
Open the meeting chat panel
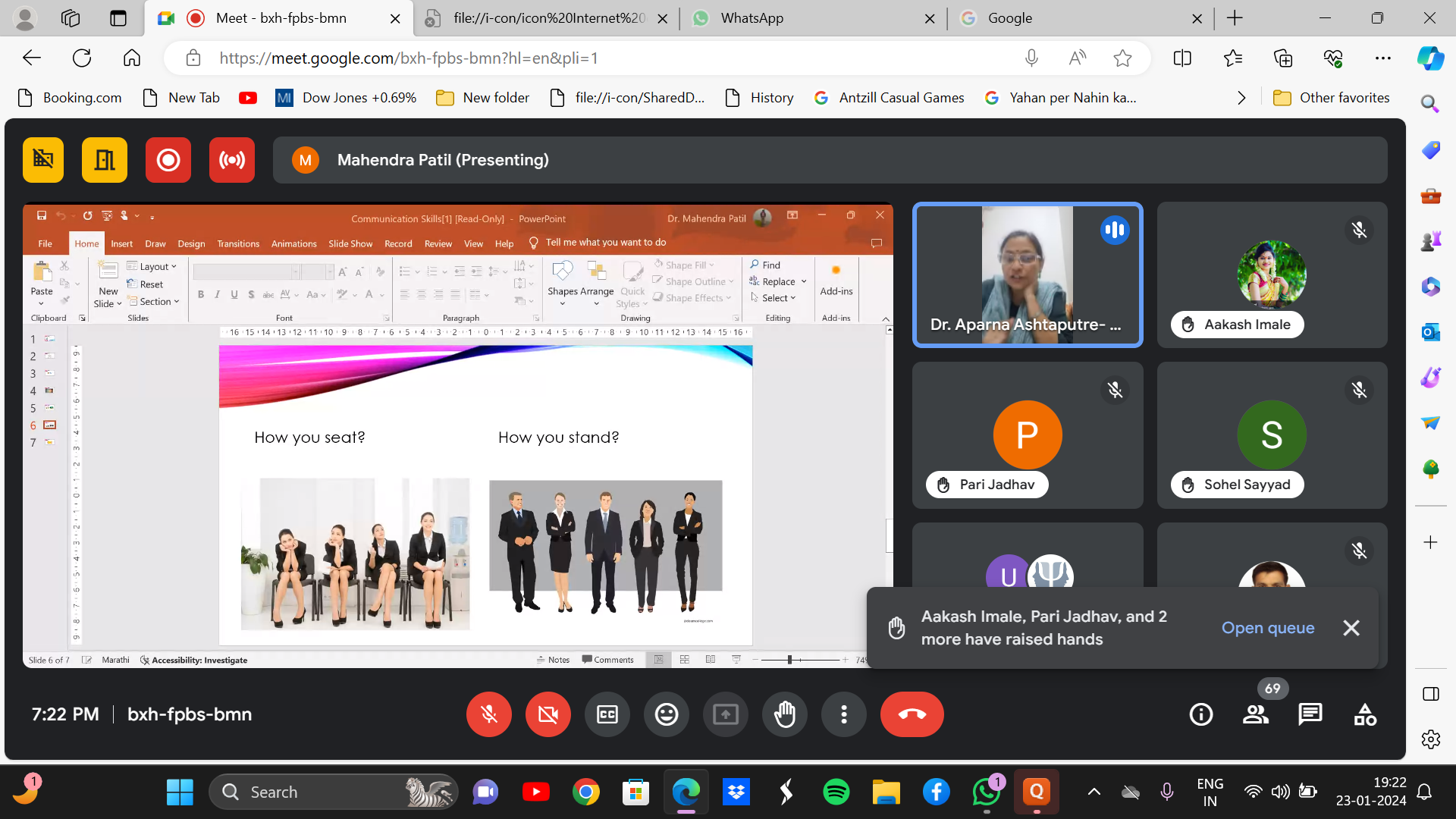point(1310,714)
